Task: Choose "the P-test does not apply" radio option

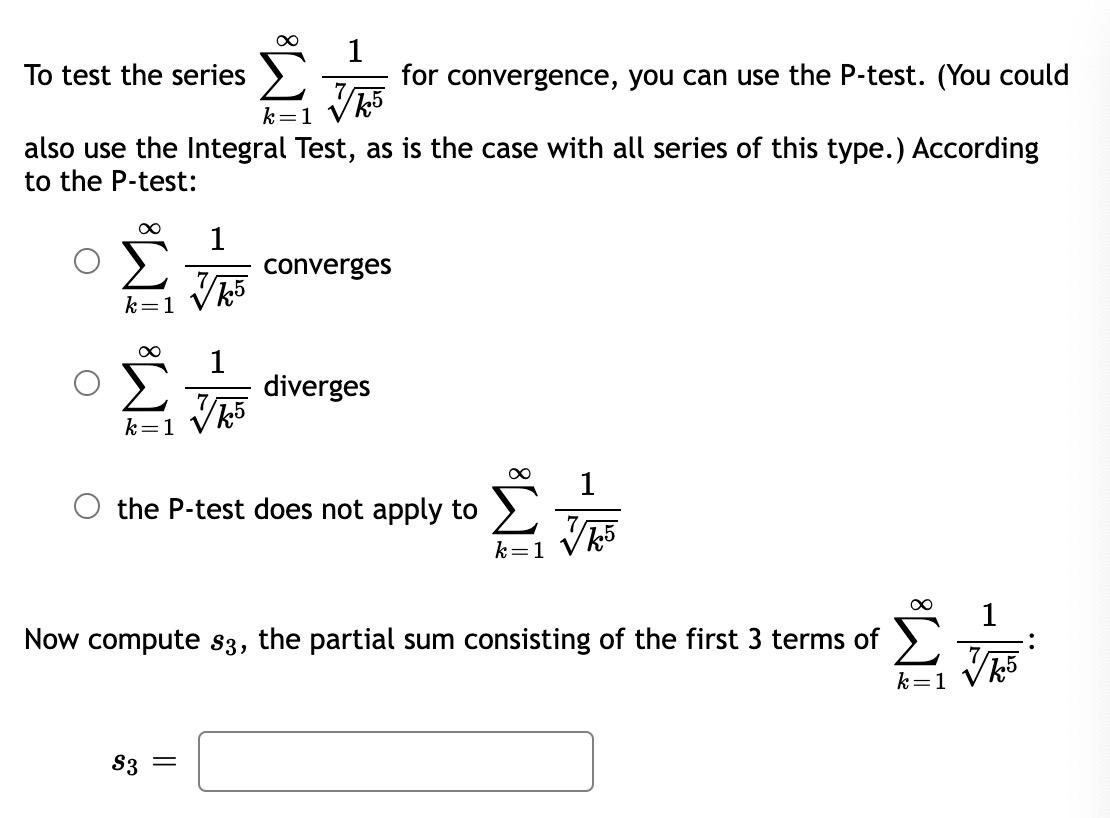Action: click(87, 507)
